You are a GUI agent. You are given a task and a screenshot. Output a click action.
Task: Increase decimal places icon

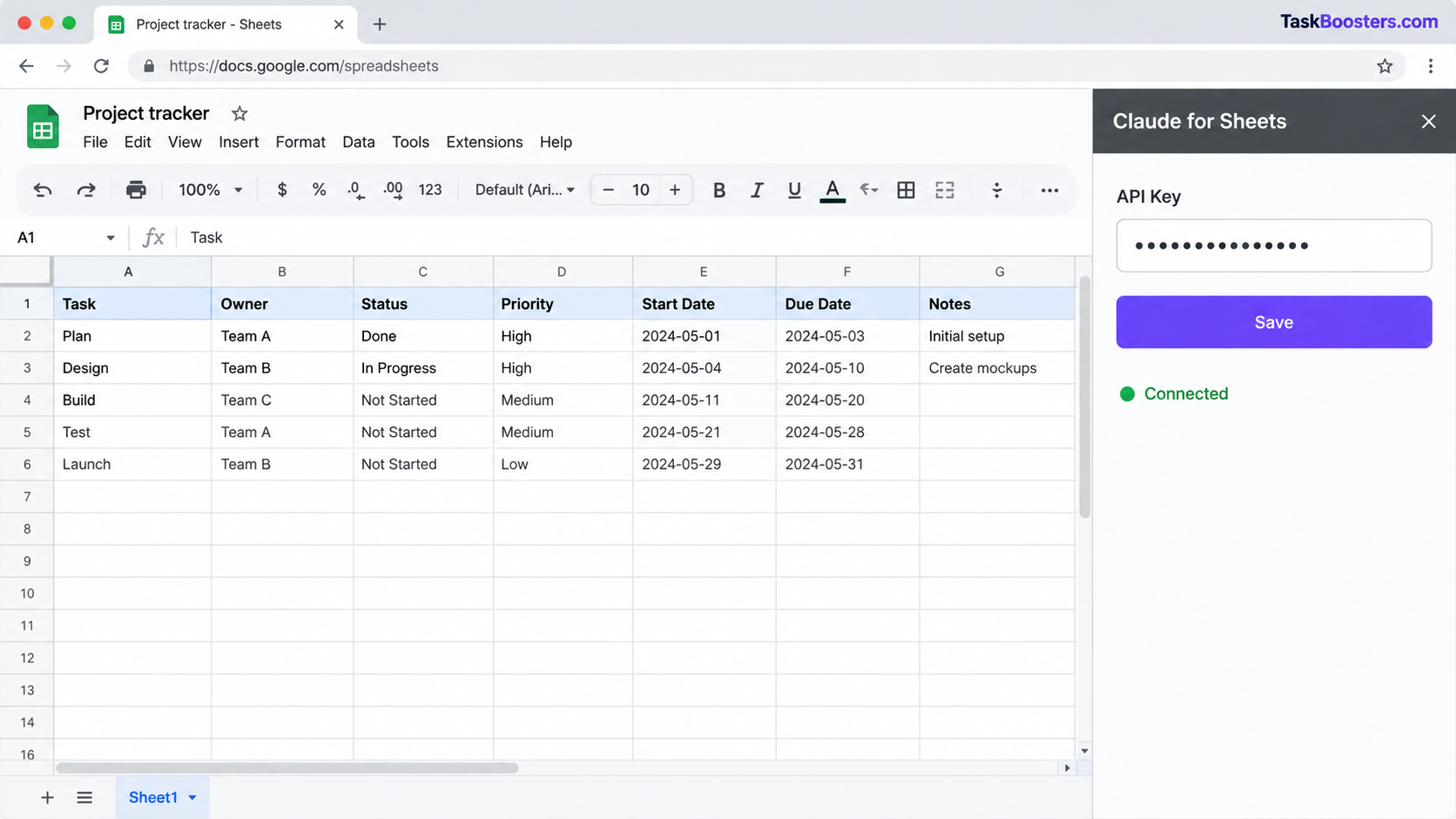pos(393,190)
